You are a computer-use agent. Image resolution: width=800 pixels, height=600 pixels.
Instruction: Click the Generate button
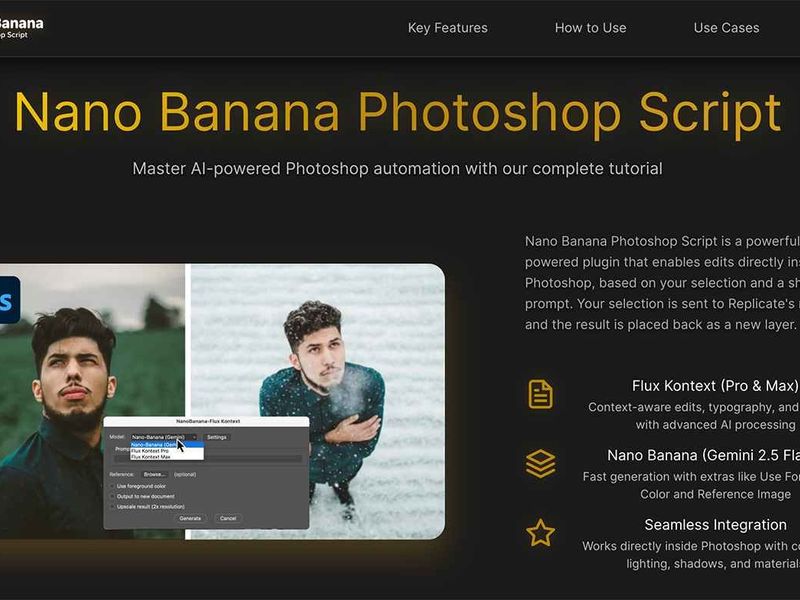pos(190,518)
